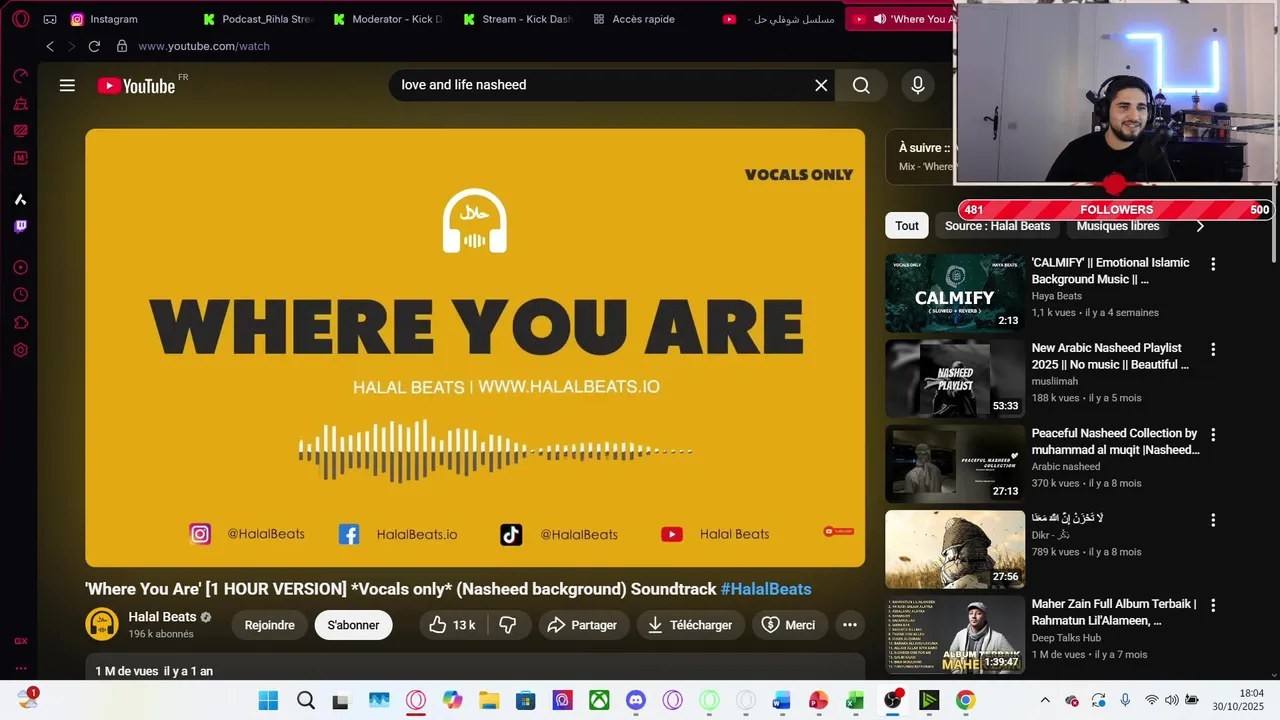Screen dimensions: 1280x720
Task: Open the Nasheed Playlist 53:33 thumbnail
Action: pyautogui.click(x=955, y=378)
